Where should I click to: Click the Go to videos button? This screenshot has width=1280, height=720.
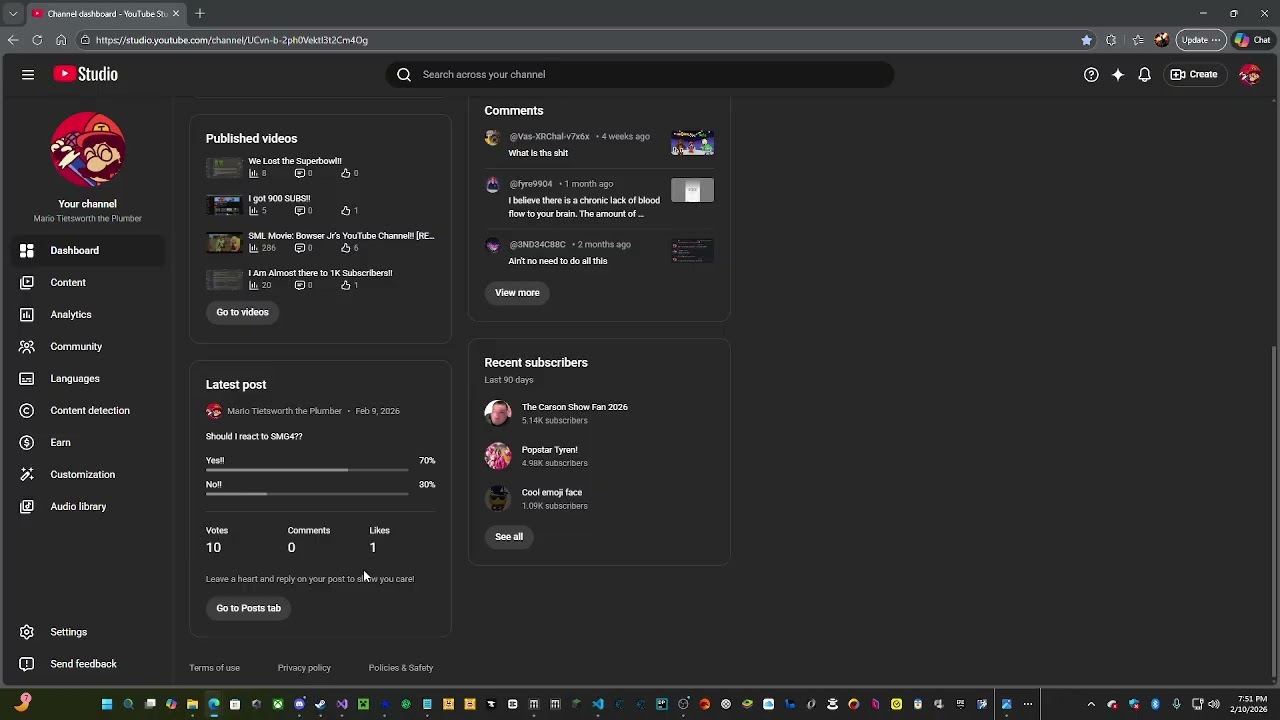pyautogui.click(x=242, y=312)
